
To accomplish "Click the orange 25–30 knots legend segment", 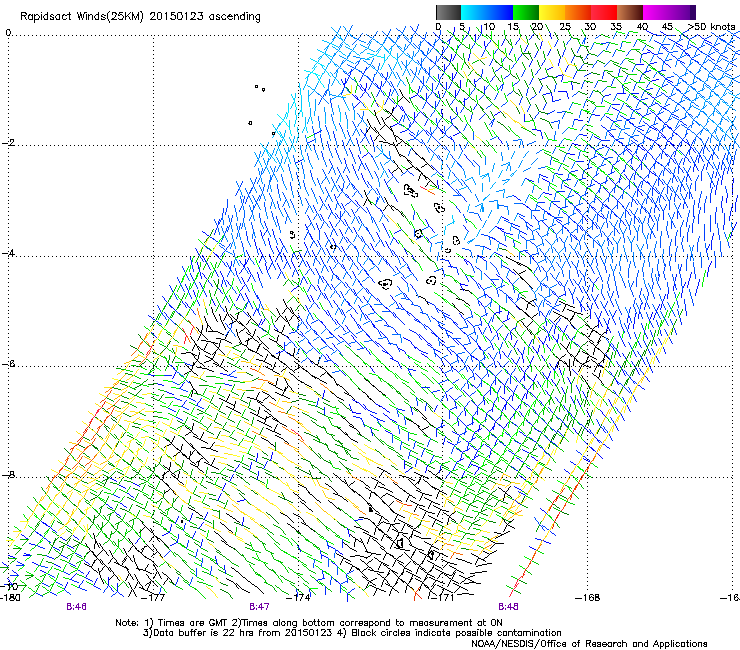I will (x=578, y=12).
